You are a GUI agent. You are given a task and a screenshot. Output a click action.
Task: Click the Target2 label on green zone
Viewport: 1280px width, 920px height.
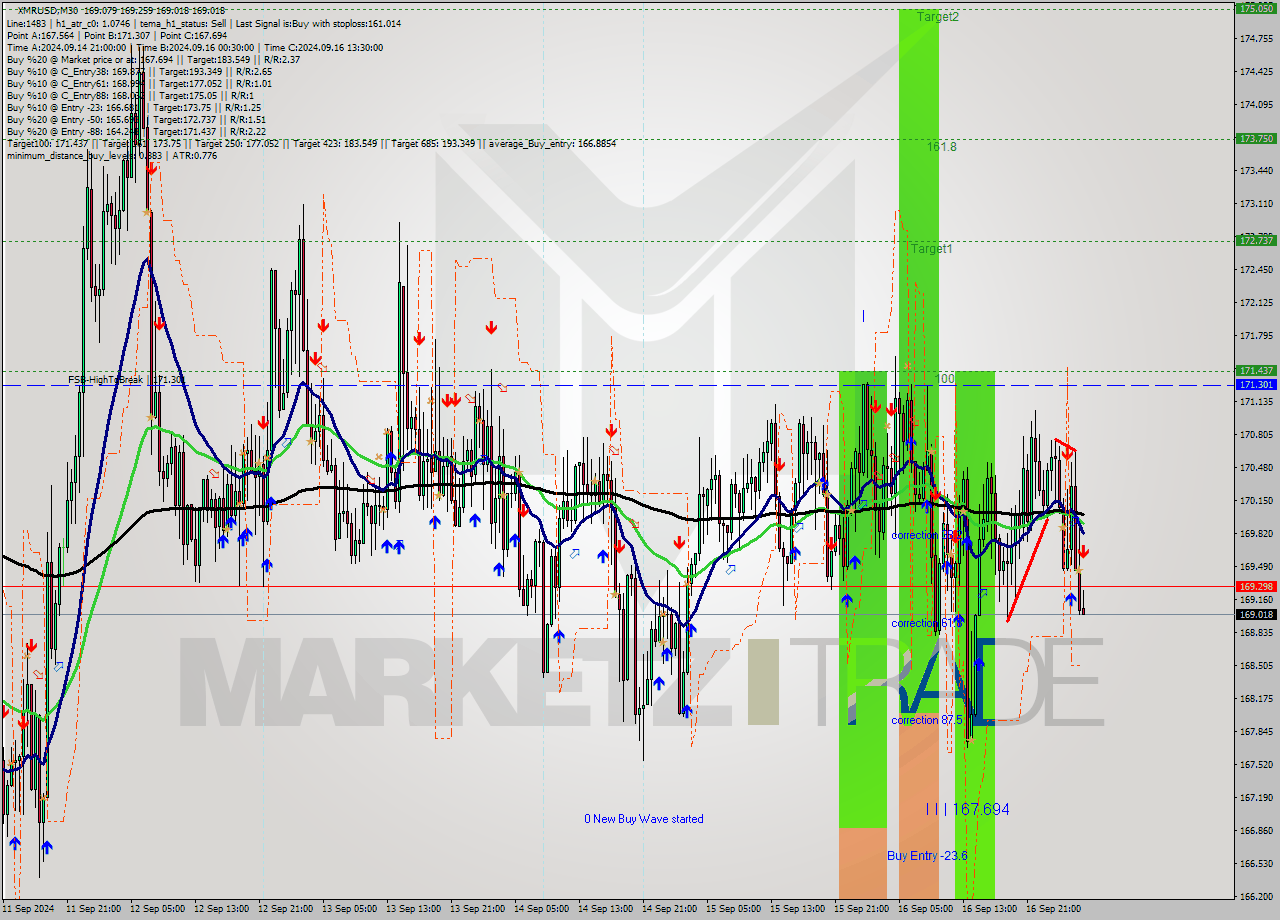938,17
